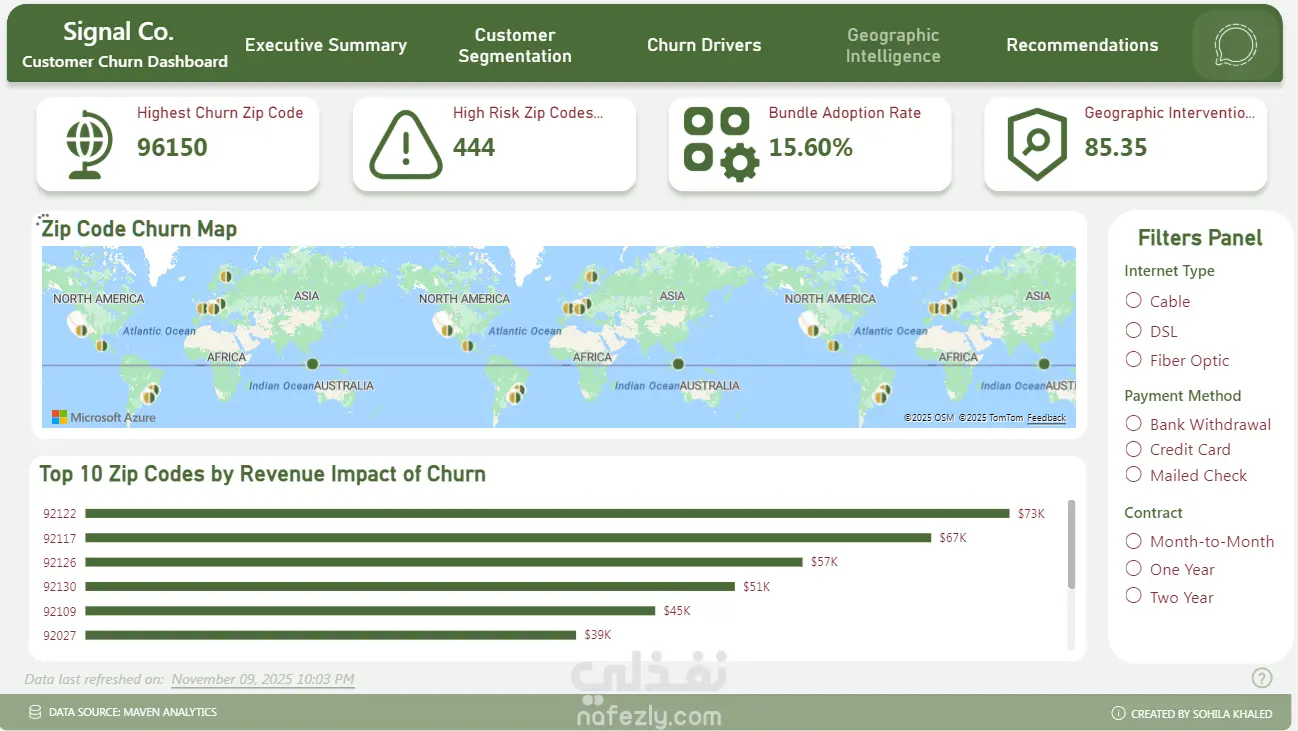
Task: Go to the Recommendations page
Action: tap(1082, 45)
